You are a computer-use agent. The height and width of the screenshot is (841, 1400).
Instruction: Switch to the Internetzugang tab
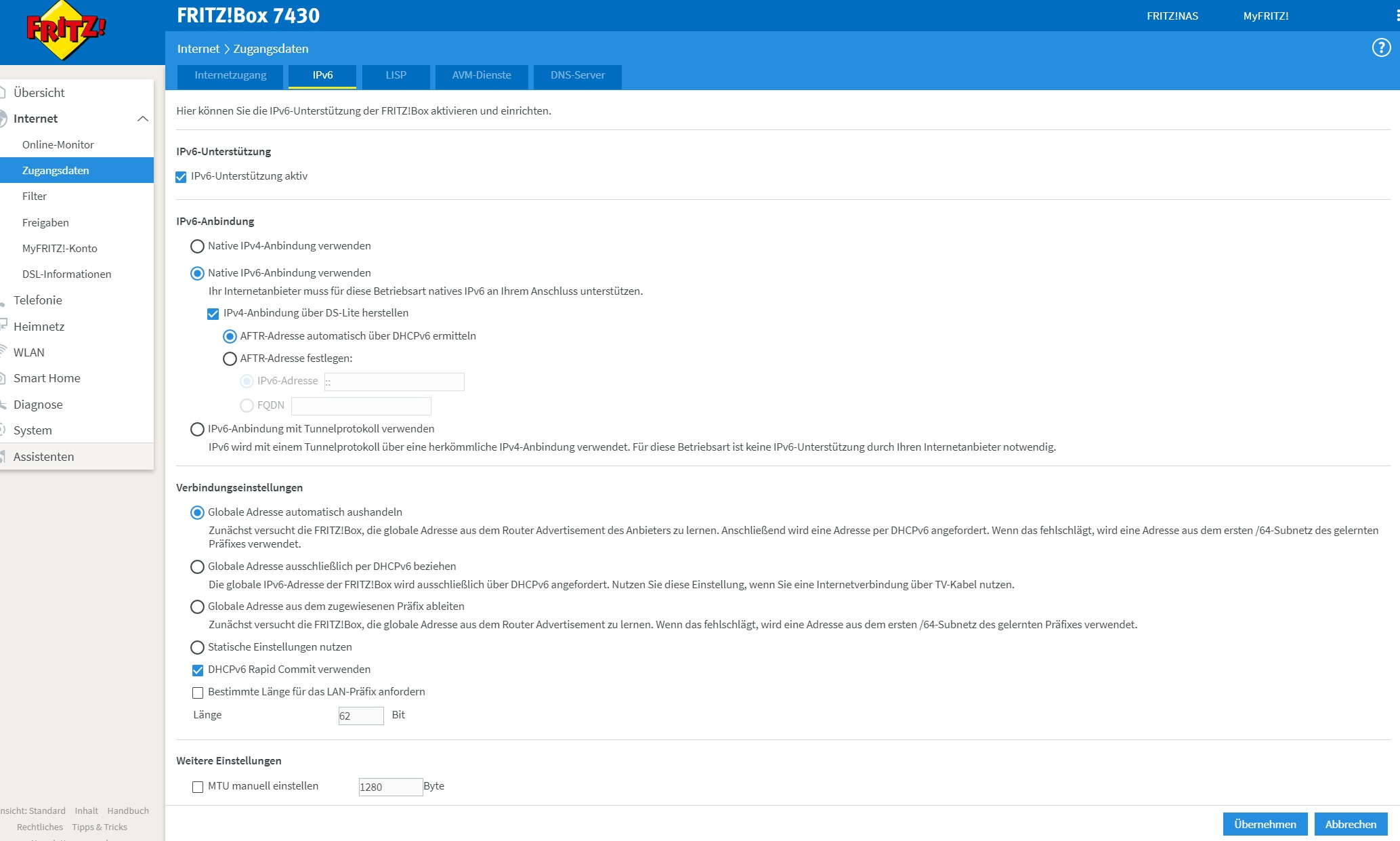(230, 75)
